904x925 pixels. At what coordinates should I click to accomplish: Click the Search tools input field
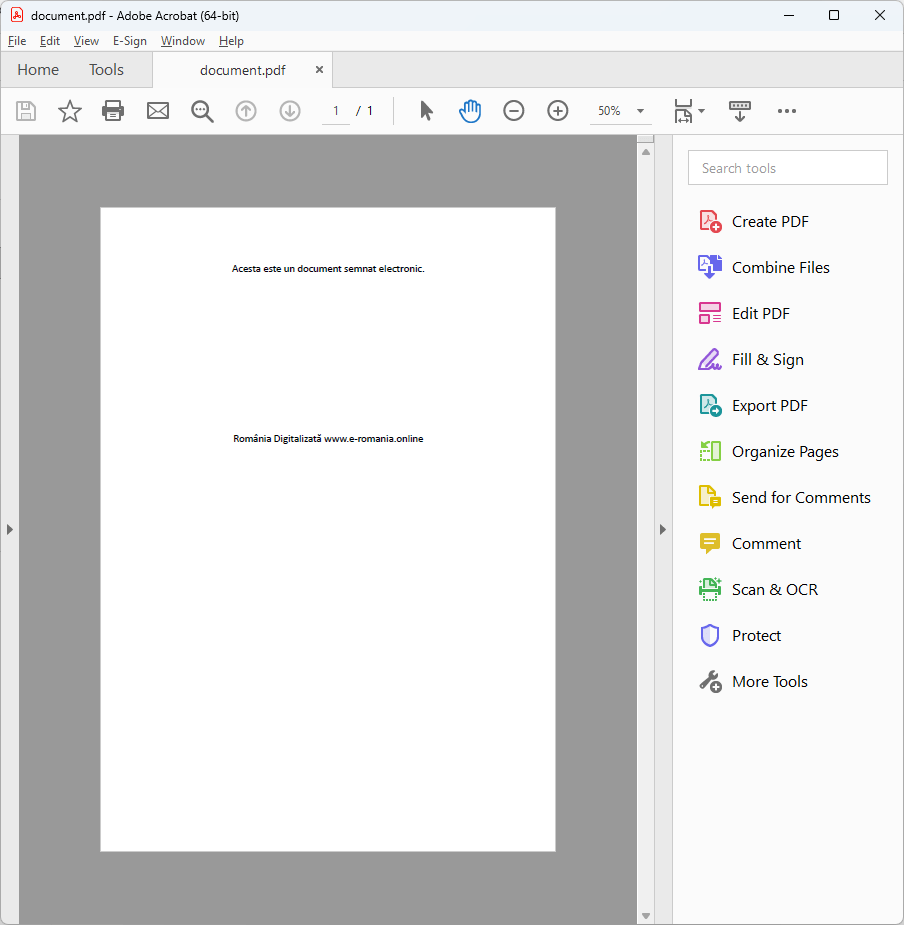pyautogui.click(x=788, y=168)
